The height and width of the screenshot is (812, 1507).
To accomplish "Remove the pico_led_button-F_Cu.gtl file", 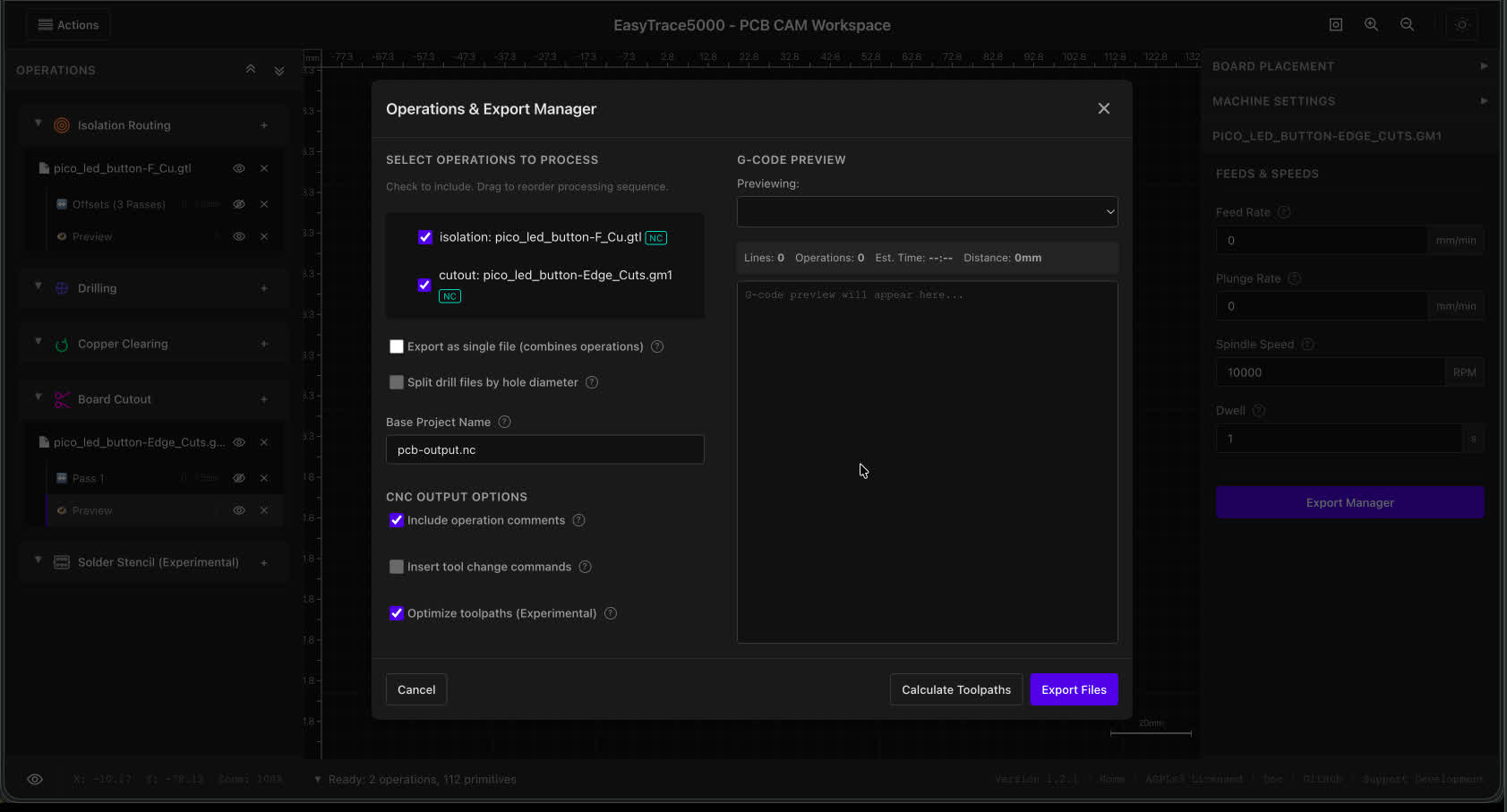I will [264, 168].
